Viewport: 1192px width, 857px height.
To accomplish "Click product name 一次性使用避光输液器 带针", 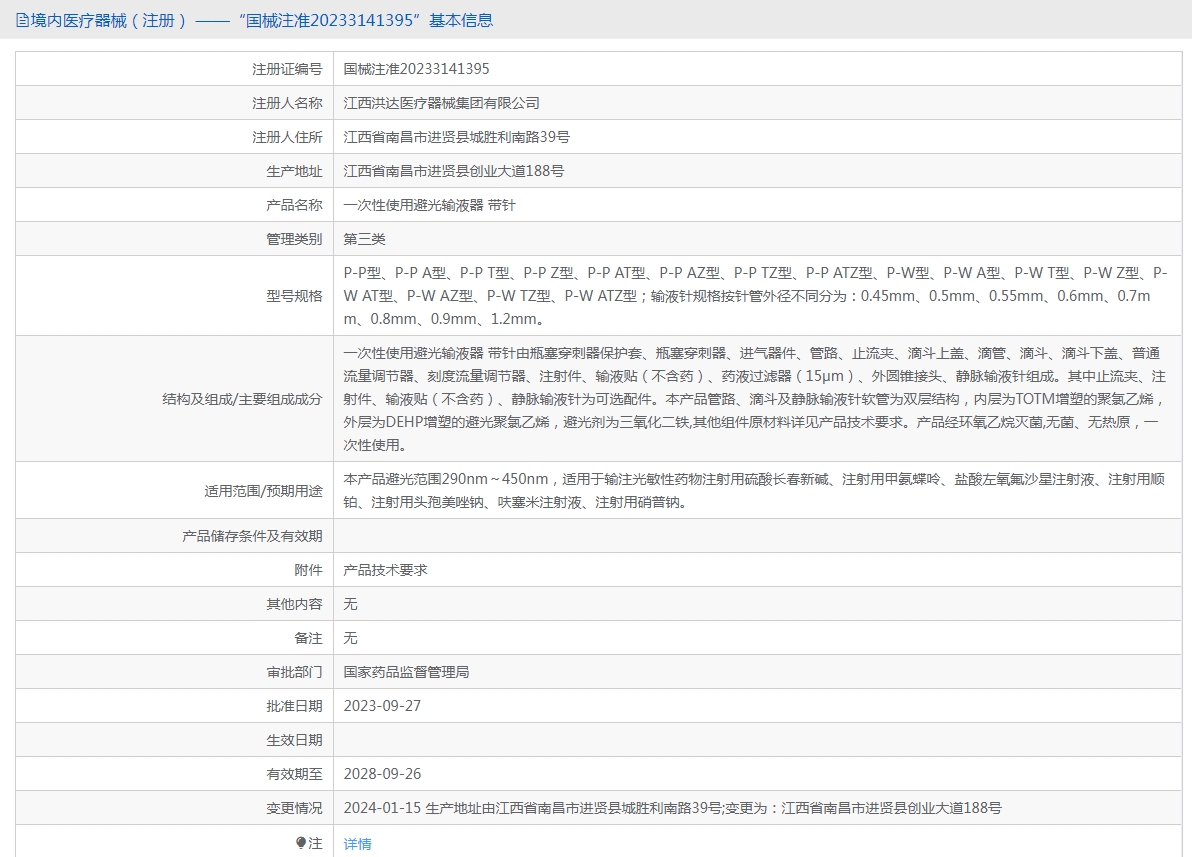I will click(x=430, y=205).
